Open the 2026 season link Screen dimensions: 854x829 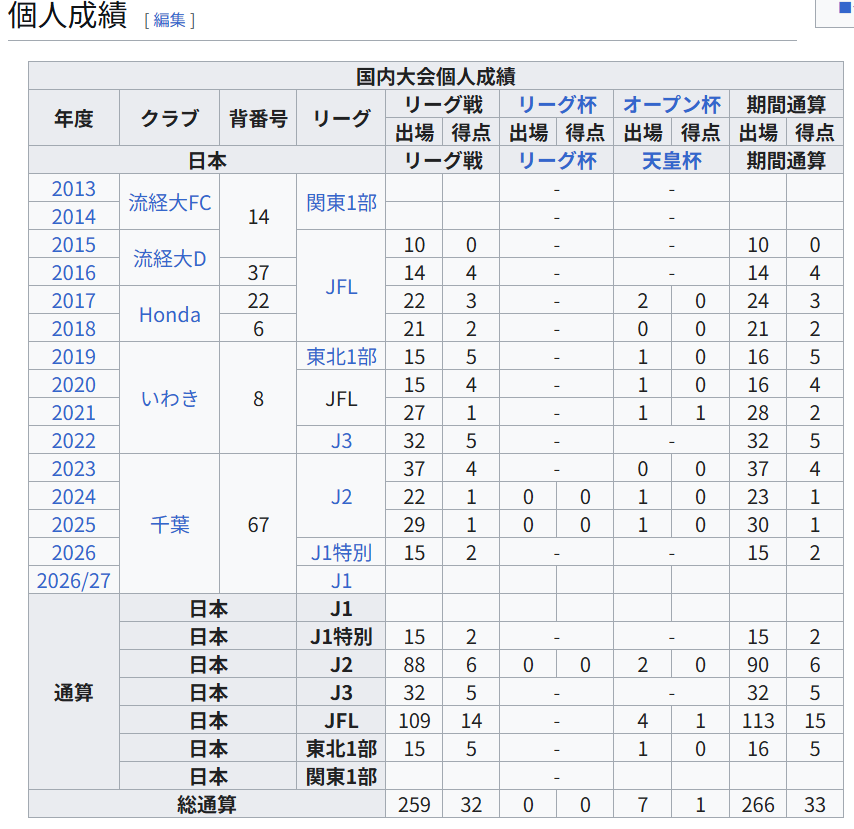click(x=74, y=553)
